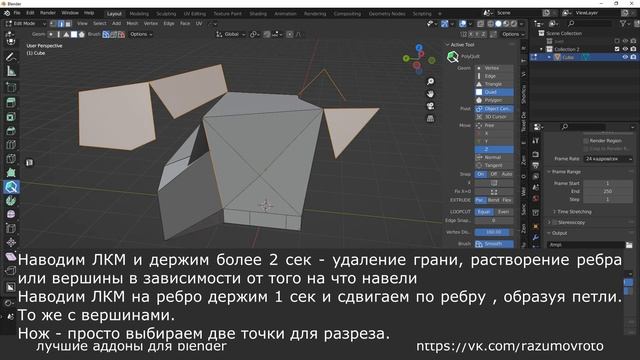Open the Global transform orientation dropdown
This screenshot has height=360, width=640.
pyautogui.click(x=231, y=34)
